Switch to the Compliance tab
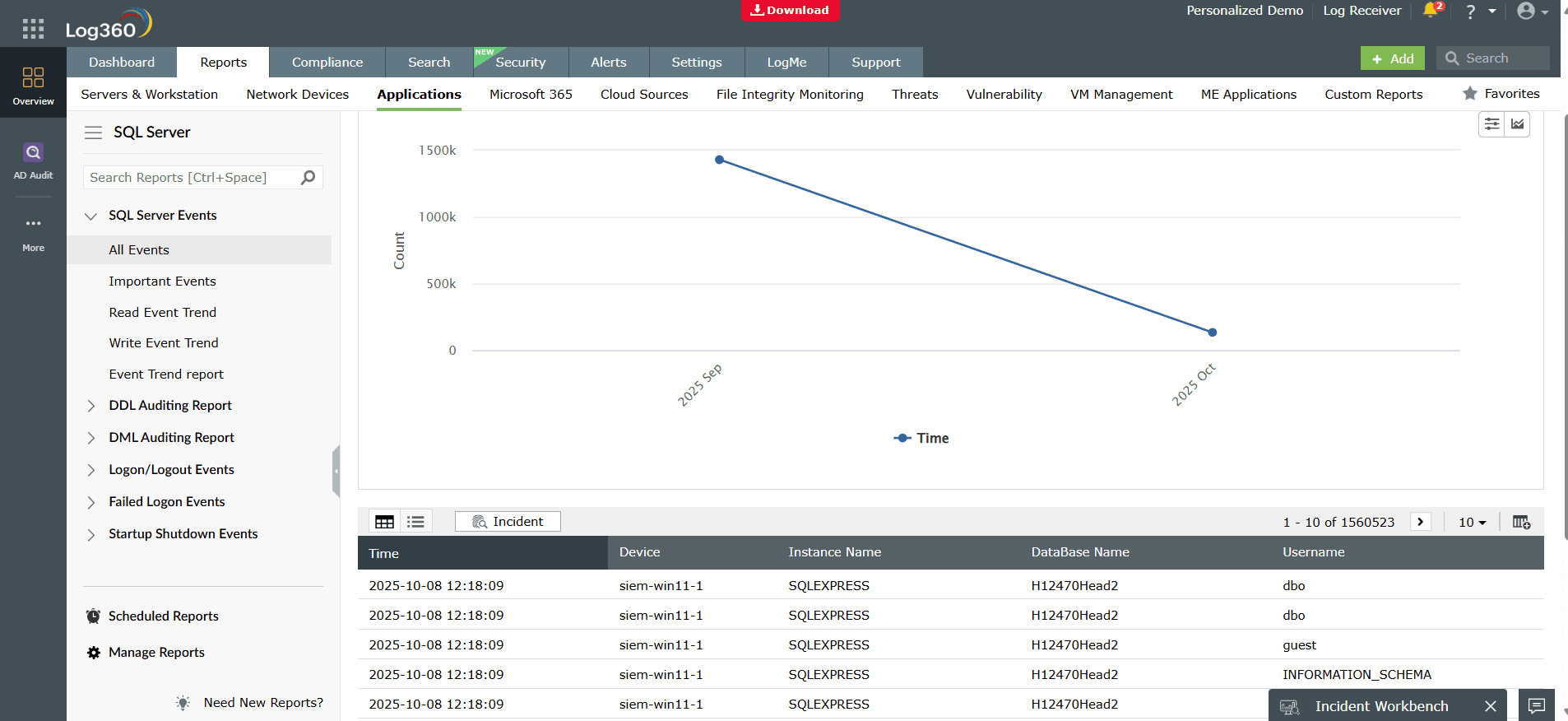Screen dimensions: 1568x721 click(327, 62)
